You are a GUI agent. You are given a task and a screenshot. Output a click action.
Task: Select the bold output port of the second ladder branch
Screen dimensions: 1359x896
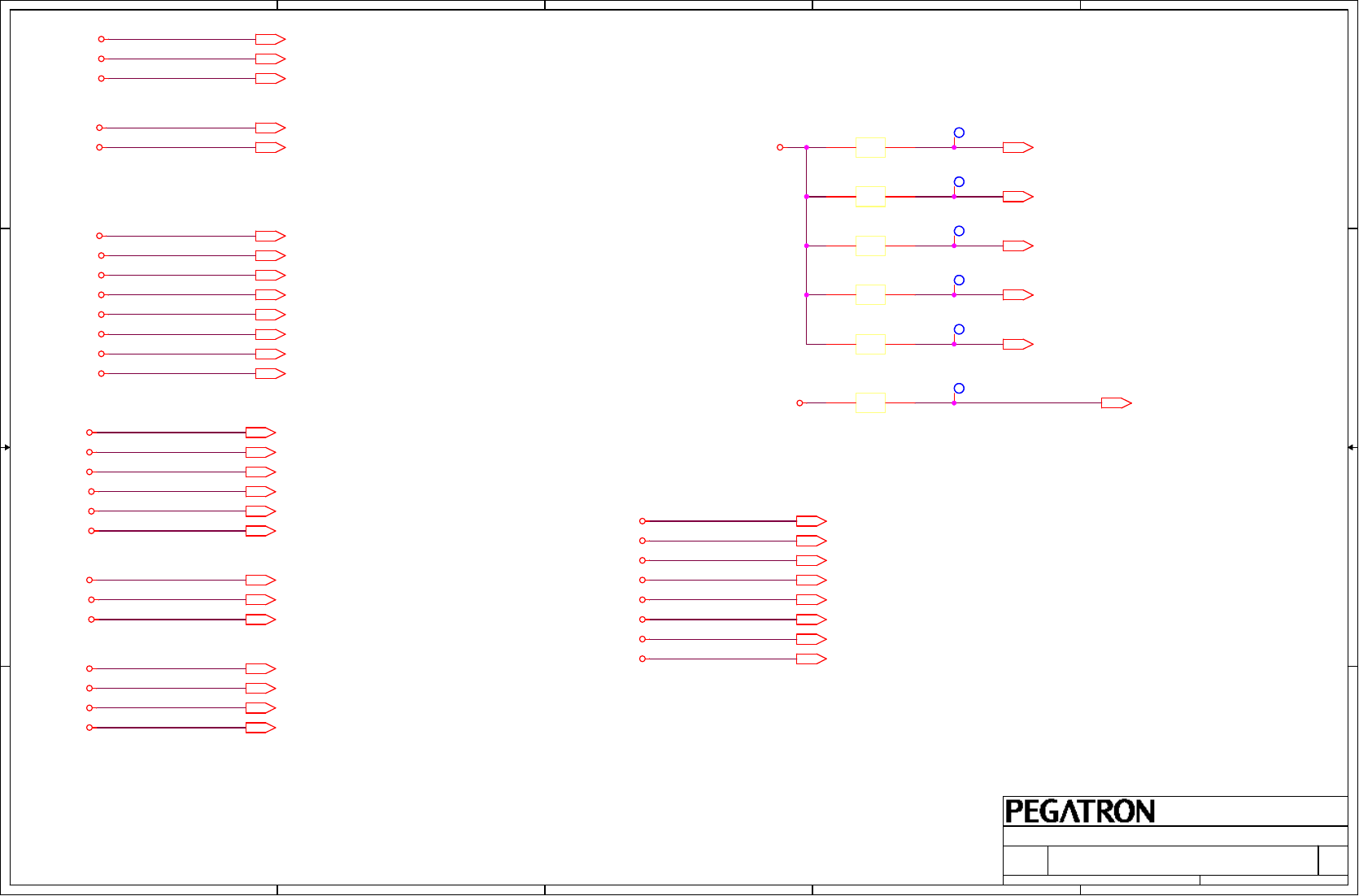pyautogui.click(x=1018, y=197)
